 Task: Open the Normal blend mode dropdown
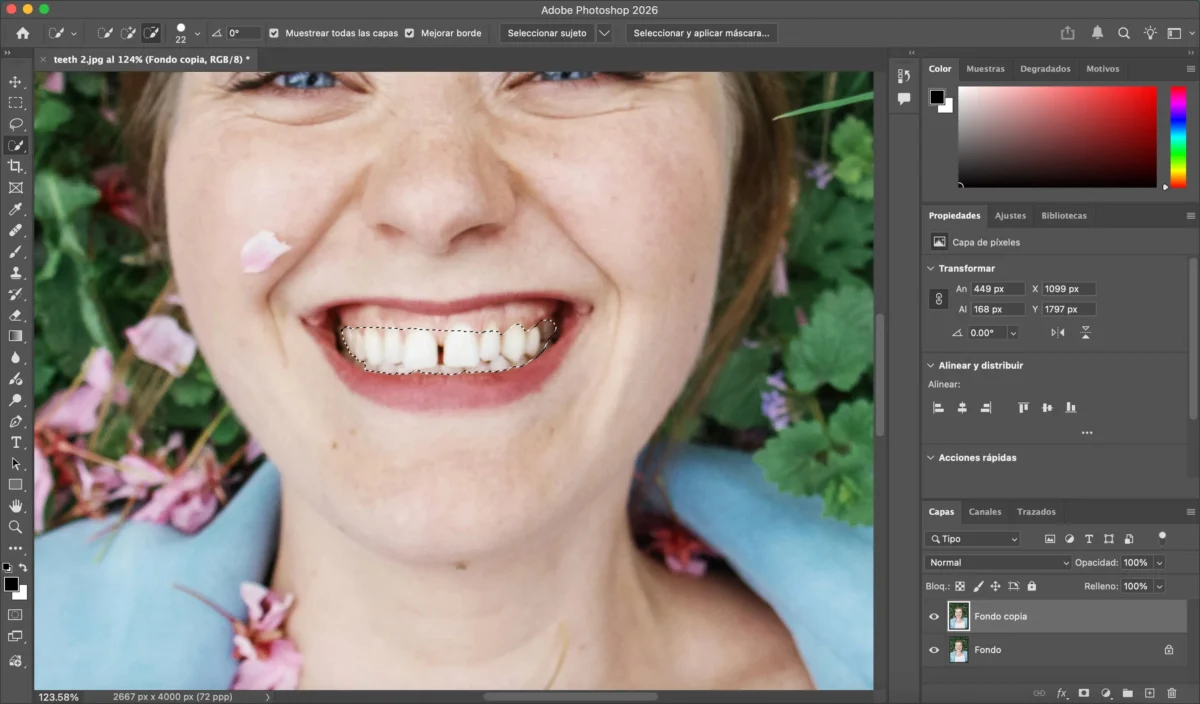[998, 563]
